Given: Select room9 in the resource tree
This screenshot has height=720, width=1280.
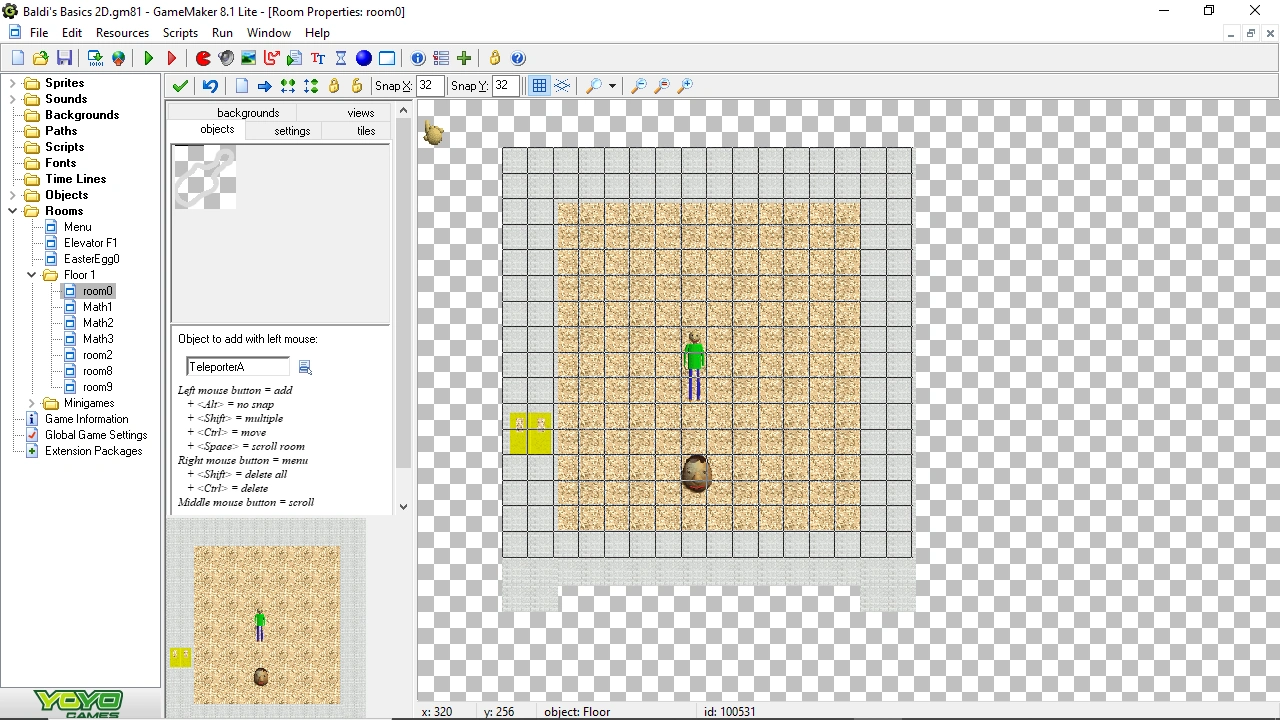Looking at the screenshot, I should click(x=97, y=387).
